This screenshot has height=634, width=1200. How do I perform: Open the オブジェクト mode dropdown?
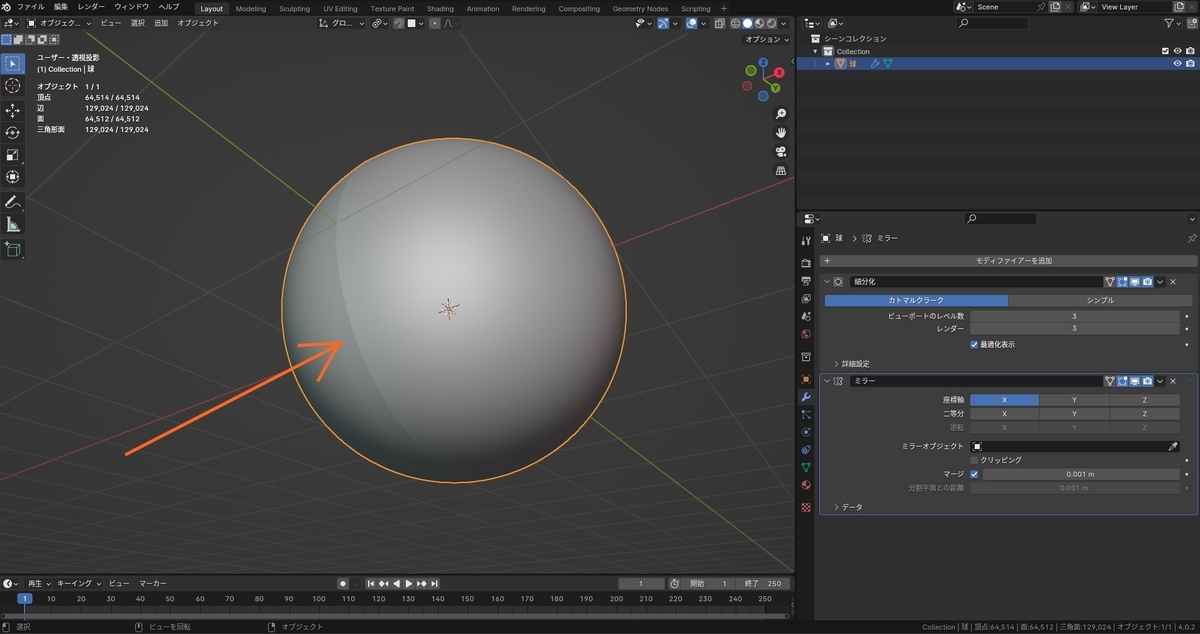(x=60, y=22)
